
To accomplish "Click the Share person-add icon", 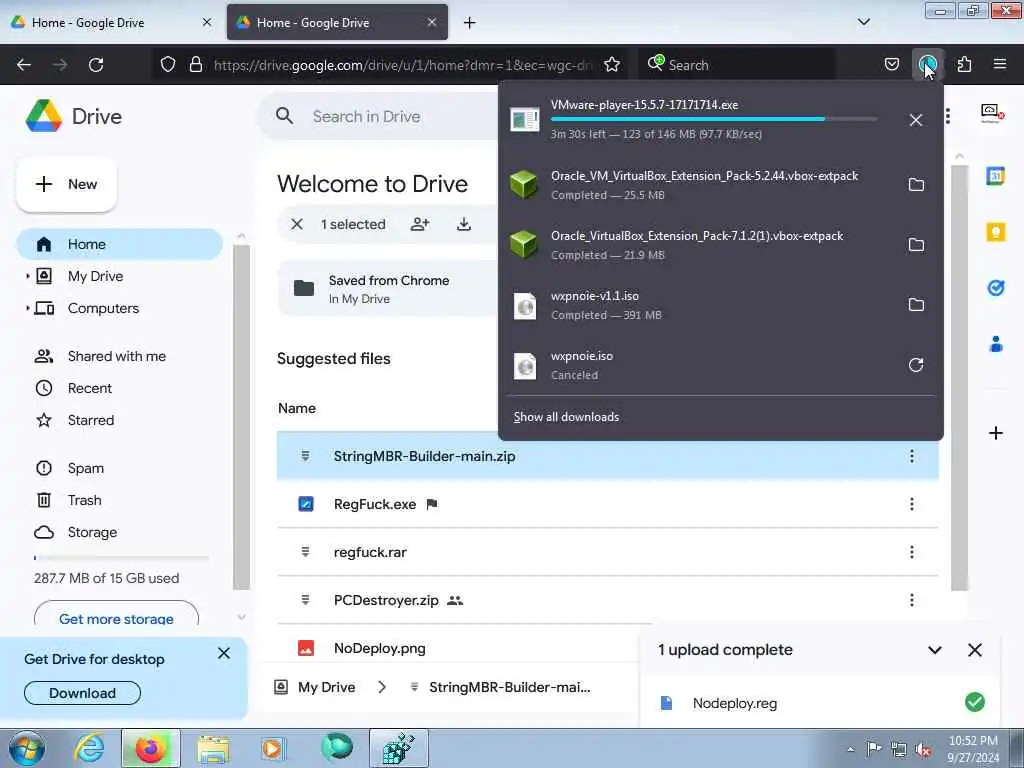I will point(419,225).
